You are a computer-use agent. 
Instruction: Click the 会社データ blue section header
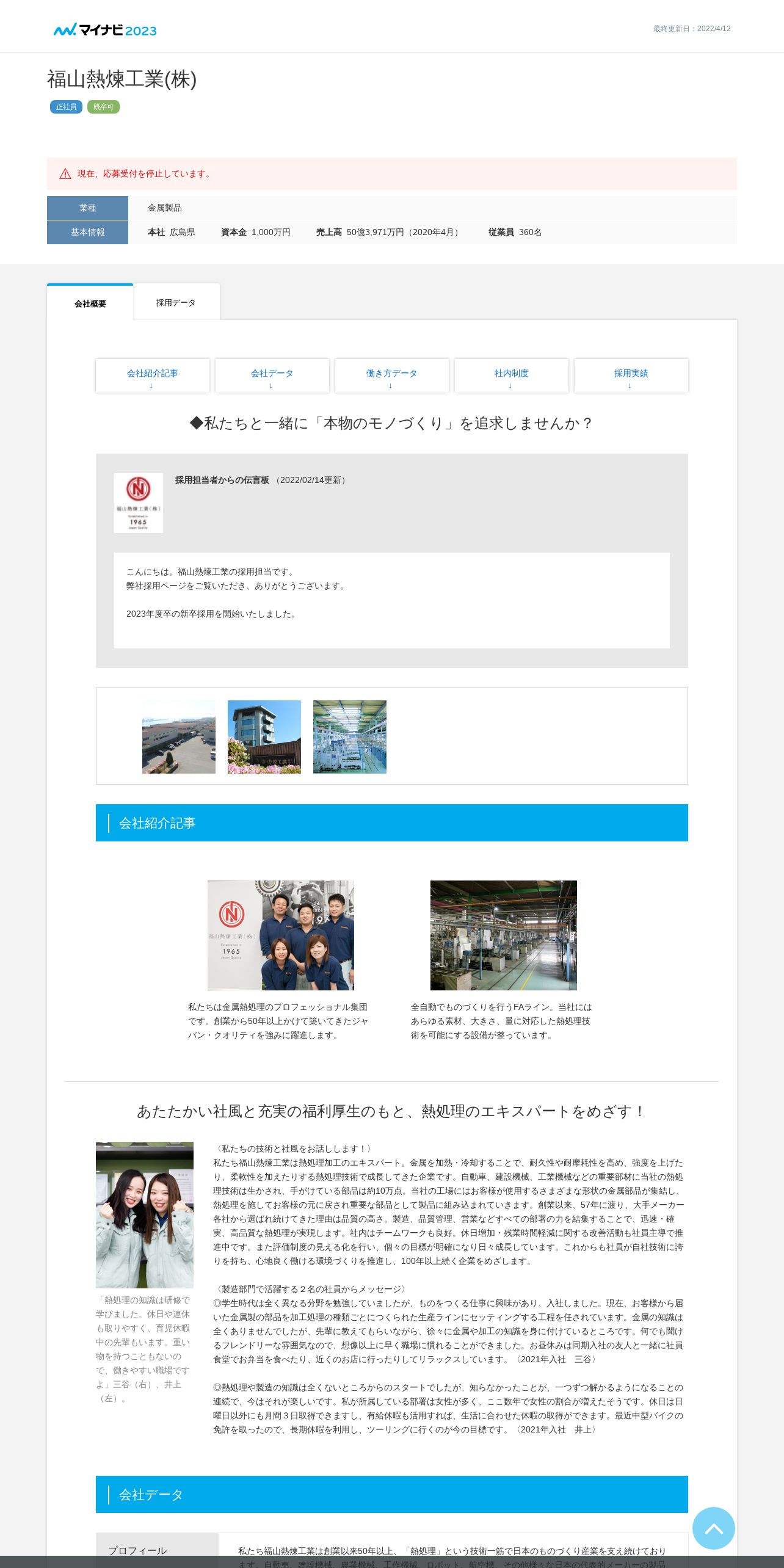click(x=392, y=1495)
